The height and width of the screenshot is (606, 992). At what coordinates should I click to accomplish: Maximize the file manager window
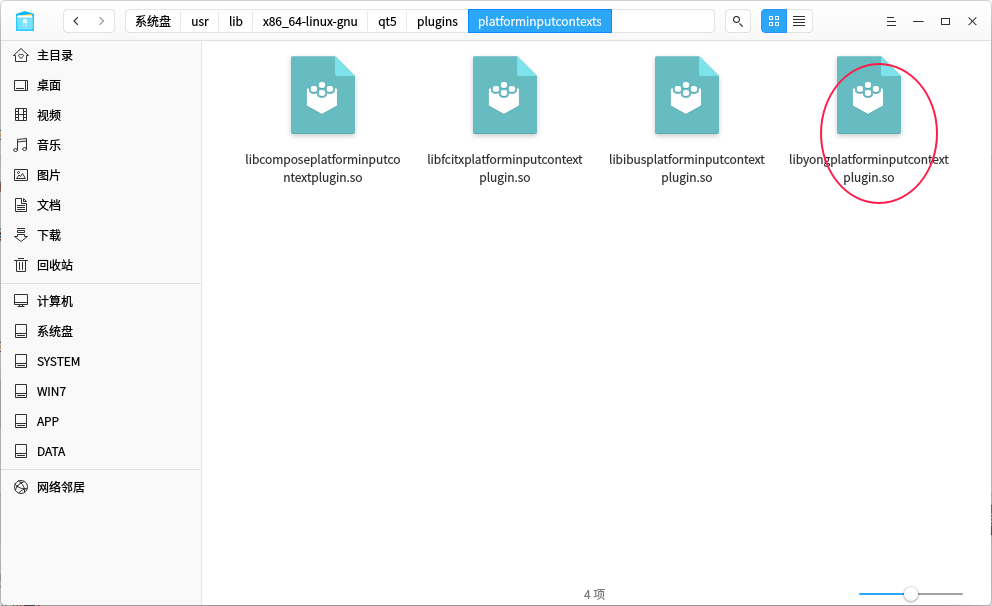point(945,22)
